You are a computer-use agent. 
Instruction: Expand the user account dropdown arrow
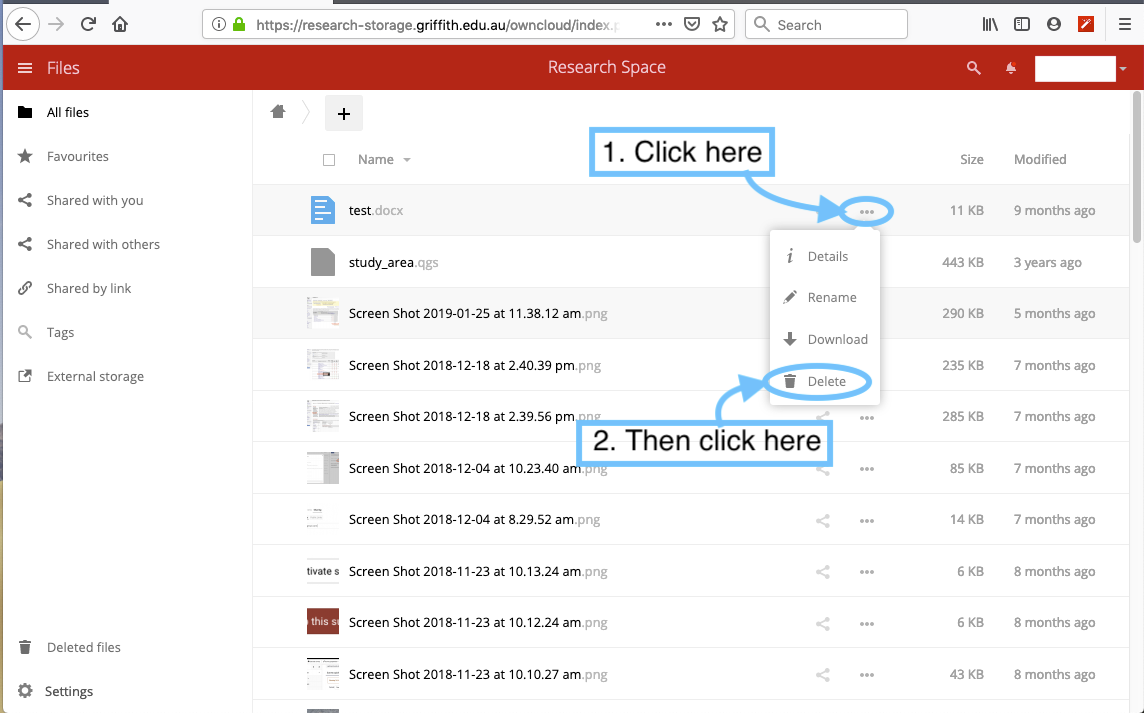pyautogui.click(x=1123, y=69)
